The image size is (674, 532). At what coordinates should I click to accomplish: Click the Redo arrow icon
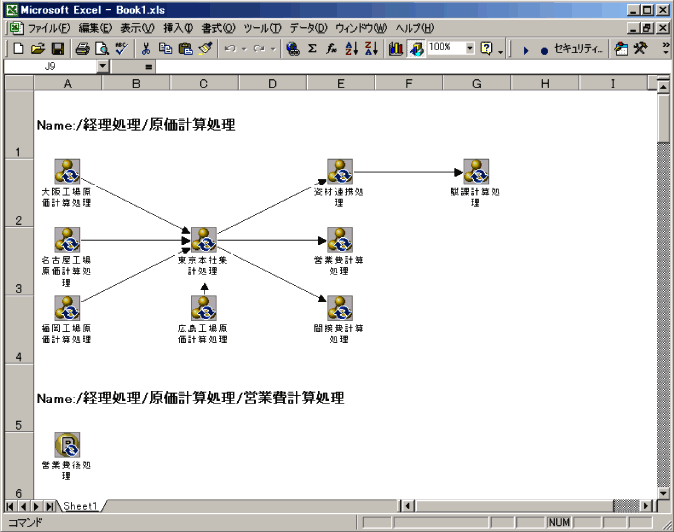[x=259, y=49]
